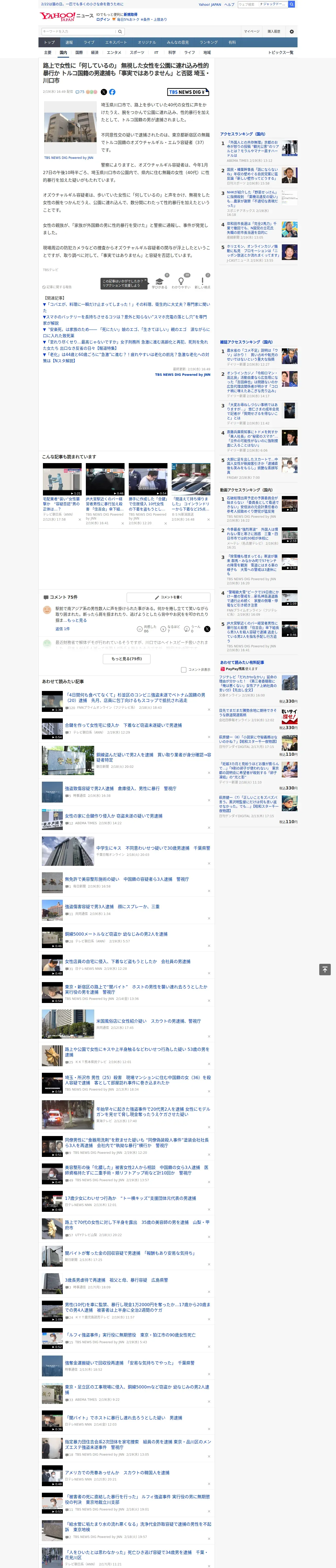This screenshot has height=1568, width=336.
Task: React with わかりやすい lightbulb icon
Action: coord(181,281)
